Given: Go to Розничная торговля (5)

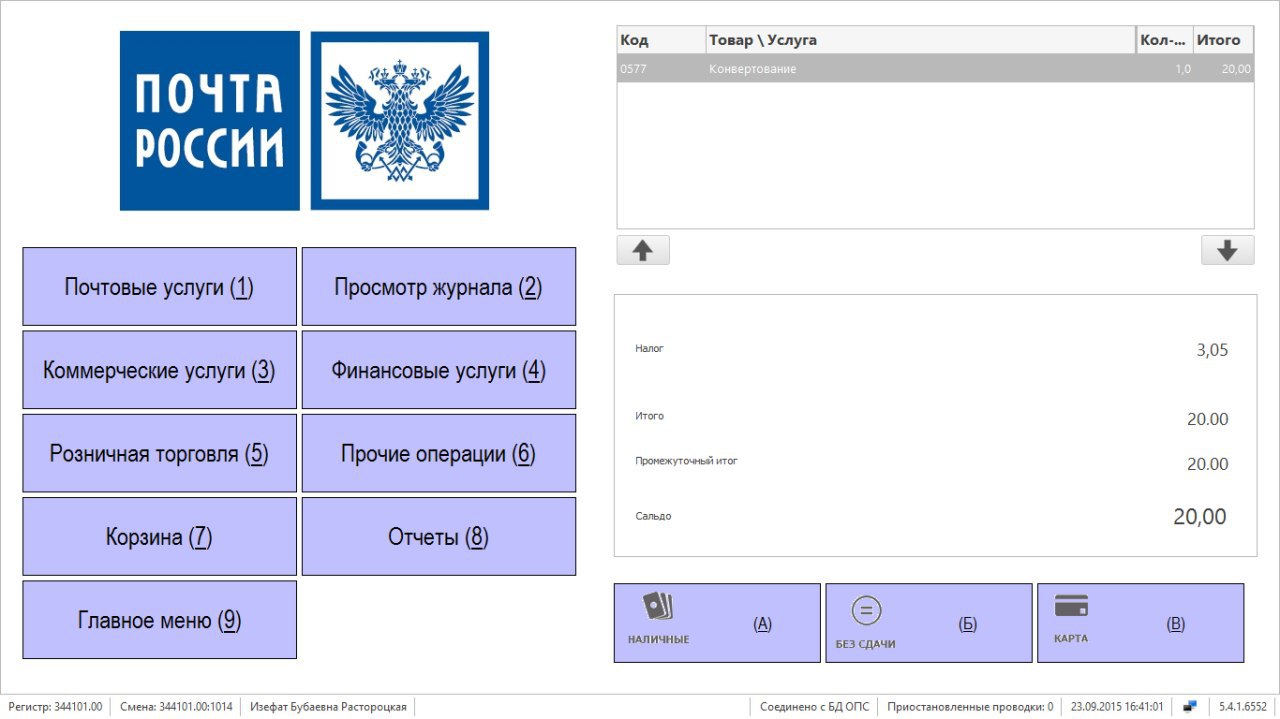Looking at the screenshot, I should (x=159, y=453).
